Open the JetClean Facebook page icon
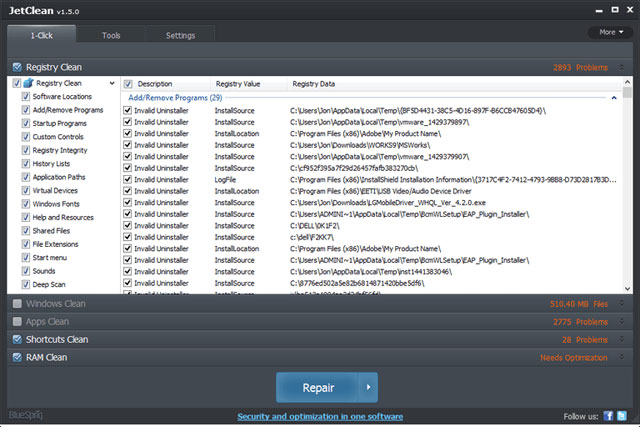This screenshot has height=427, width=640. tap(609, 415)
